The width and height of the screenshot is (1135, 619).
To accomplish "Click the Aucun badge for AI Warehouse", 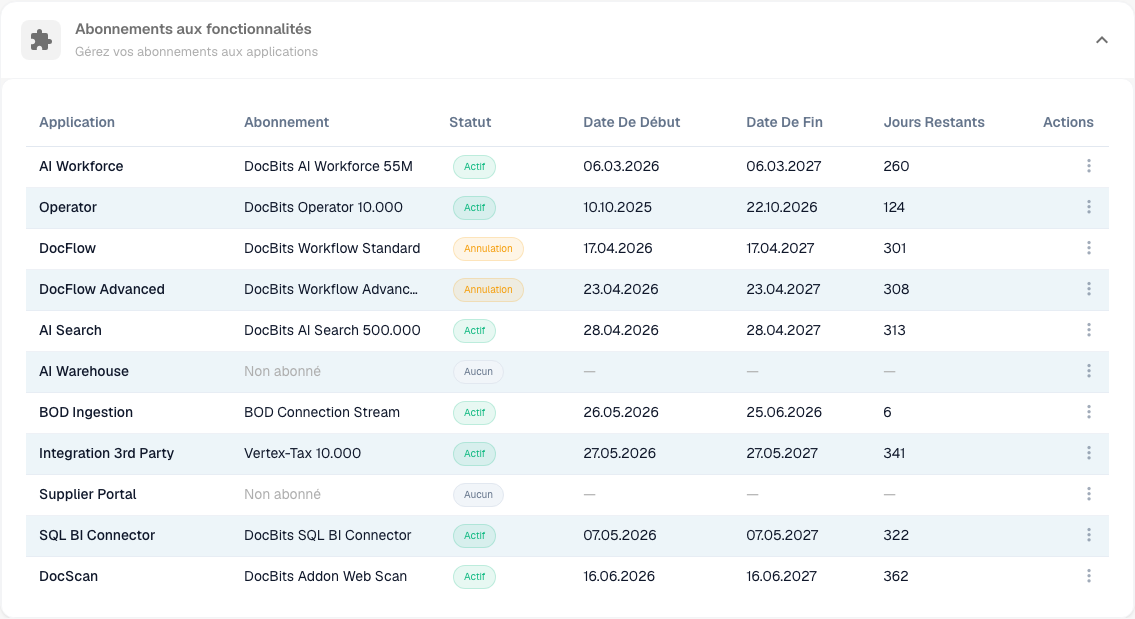I will pos(478,371).
